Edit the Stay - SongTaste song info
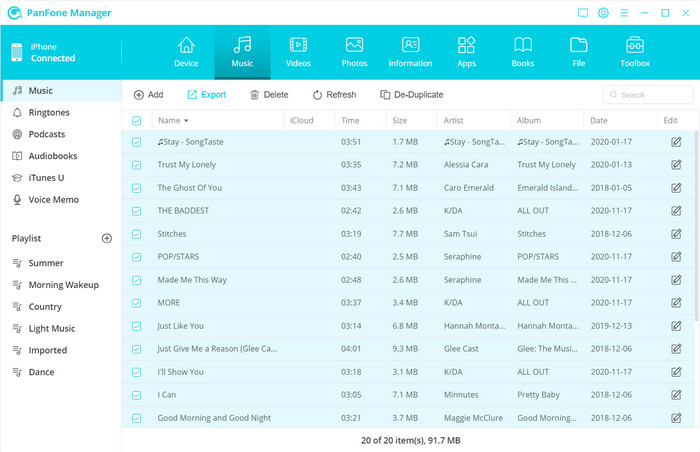This screenshot has width=700, height=452. click(676, 142)
